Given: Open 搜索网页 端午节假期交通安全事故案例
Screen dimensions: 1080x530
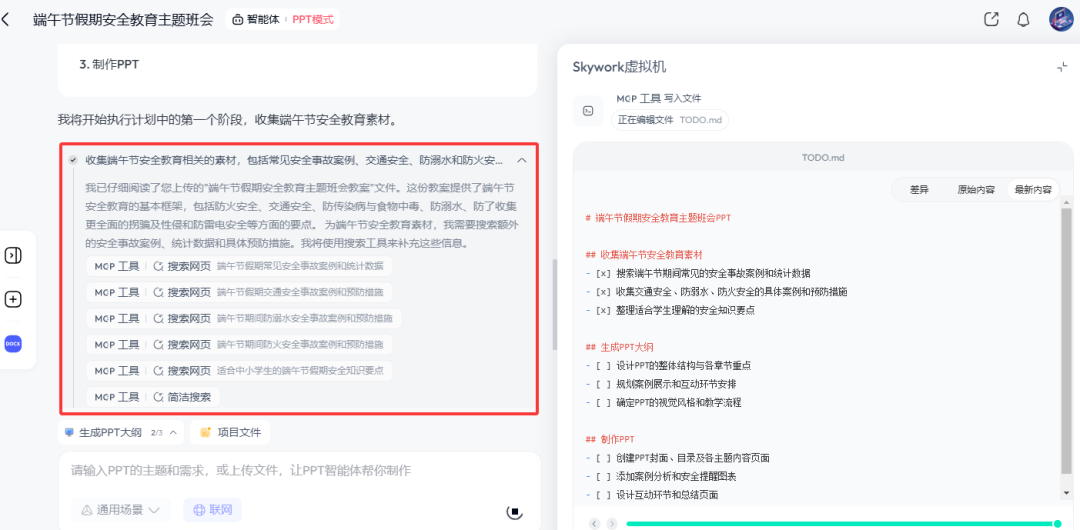Looking at the screenshot, I should (x=239, y=292).
